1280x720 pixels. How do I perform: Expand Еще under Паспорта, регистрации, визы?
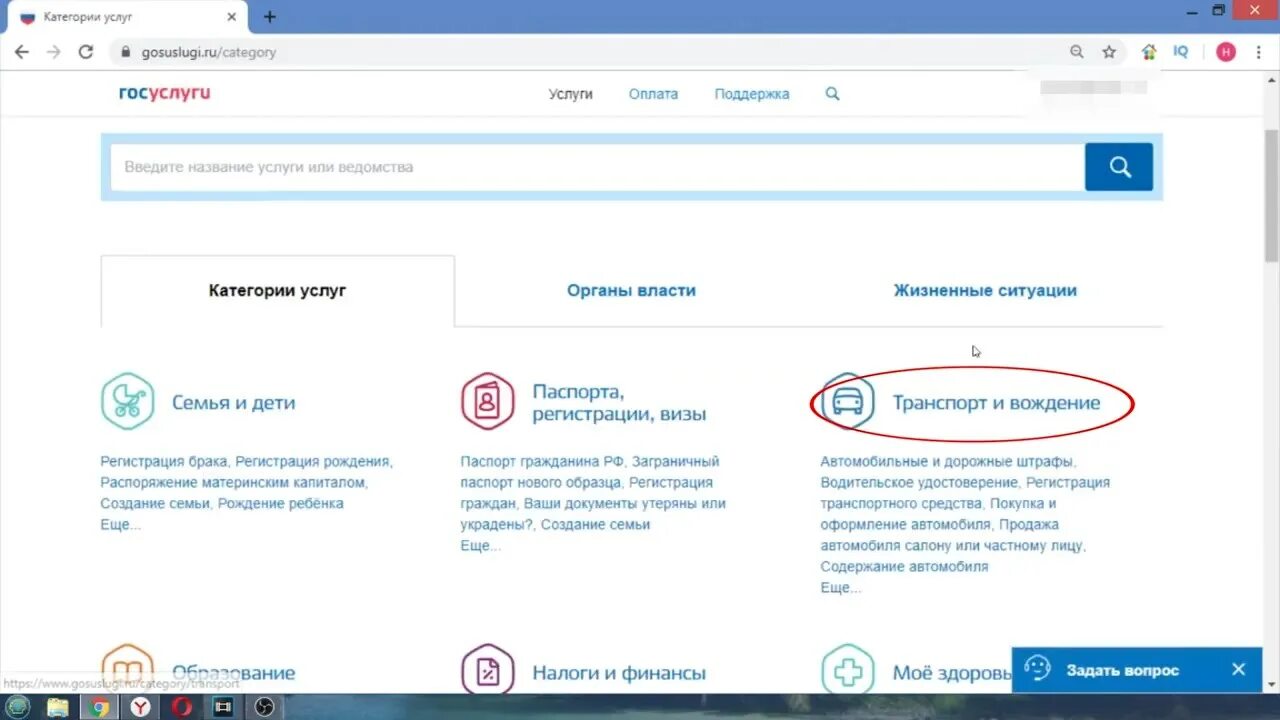[x=481, y=545]
